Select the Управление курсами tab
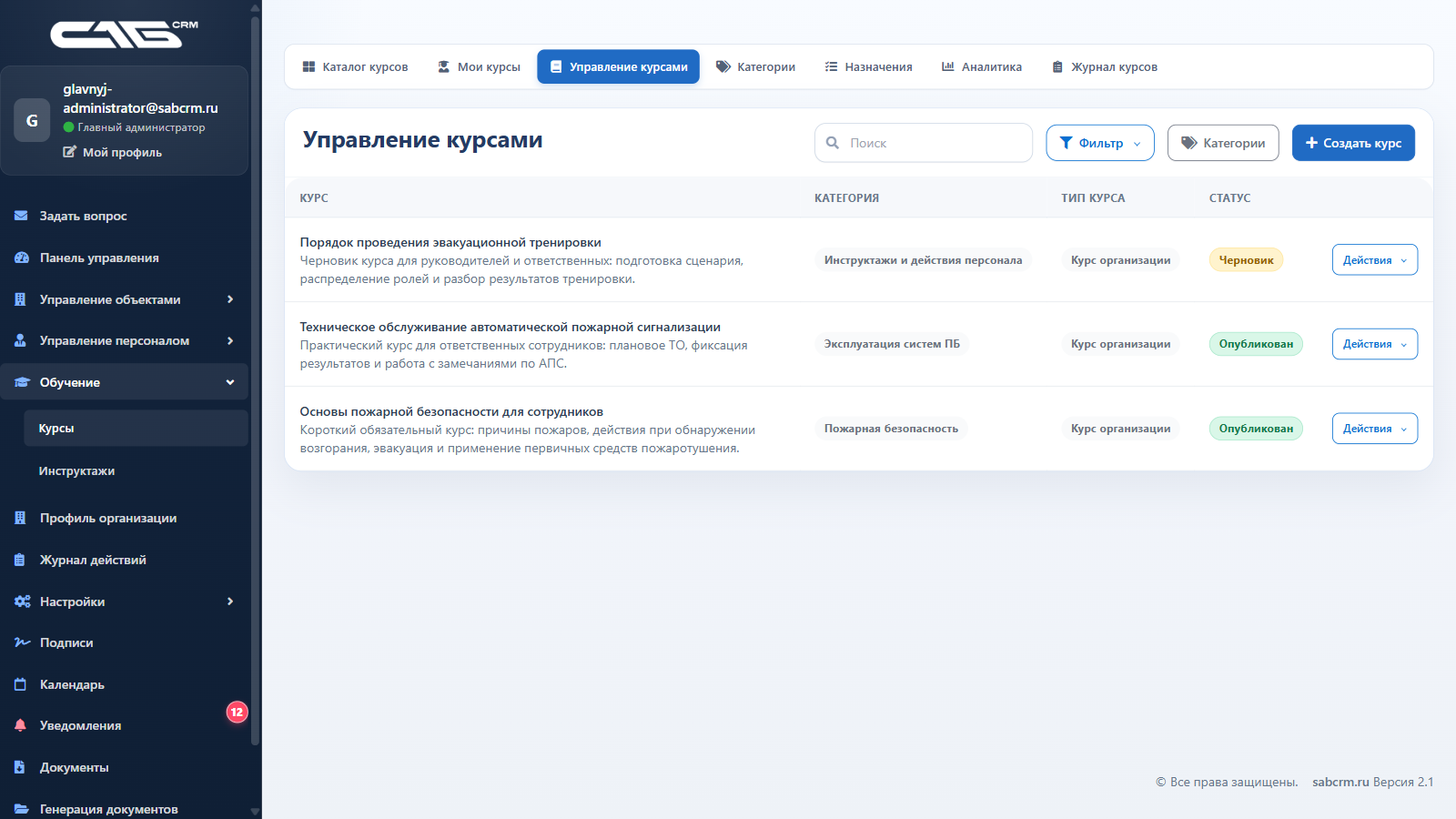 pyautogui.click(x=619, y=66)
